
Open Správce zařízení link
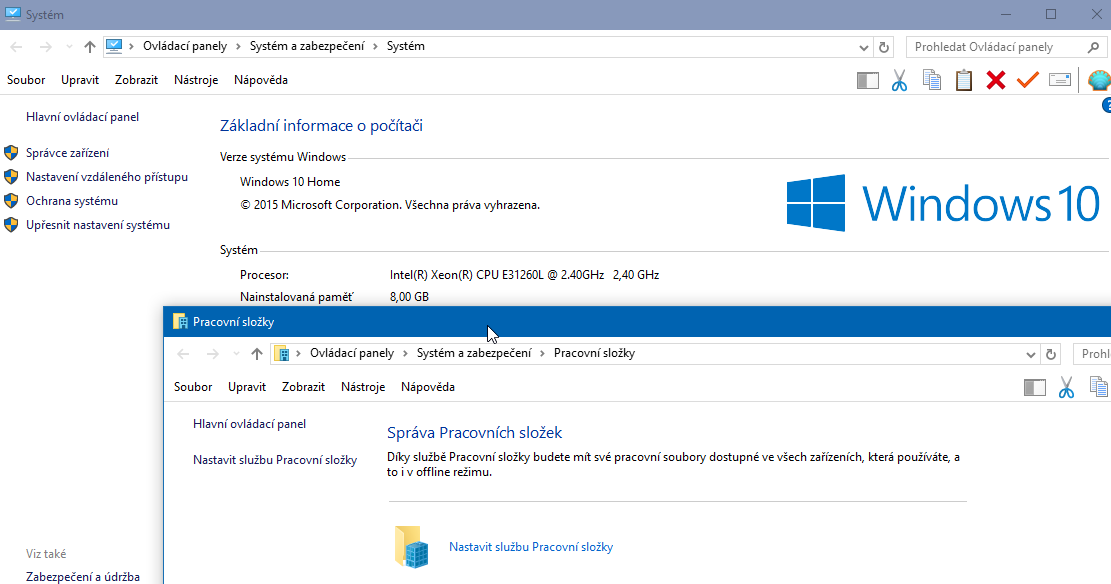tap(67, 153)
